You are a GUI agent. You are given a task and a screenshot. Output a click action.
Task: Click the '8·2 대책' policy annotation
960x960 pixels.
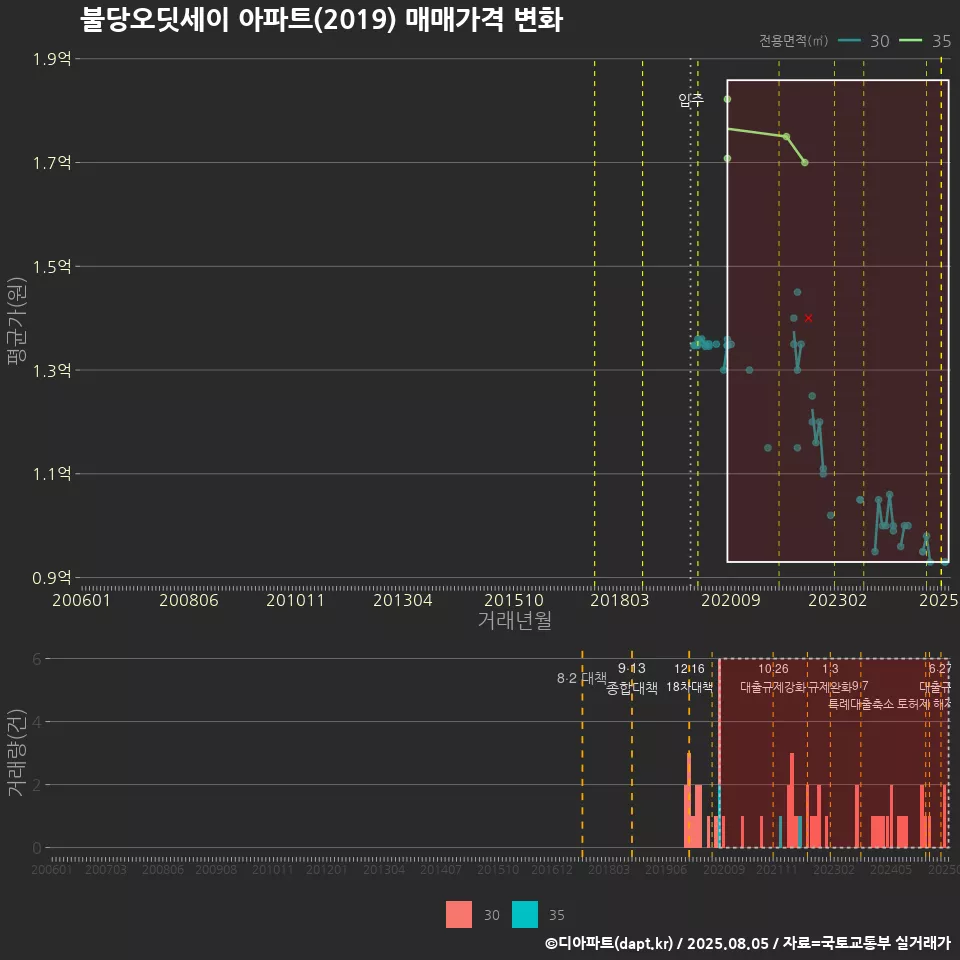[x=581, y=678]
